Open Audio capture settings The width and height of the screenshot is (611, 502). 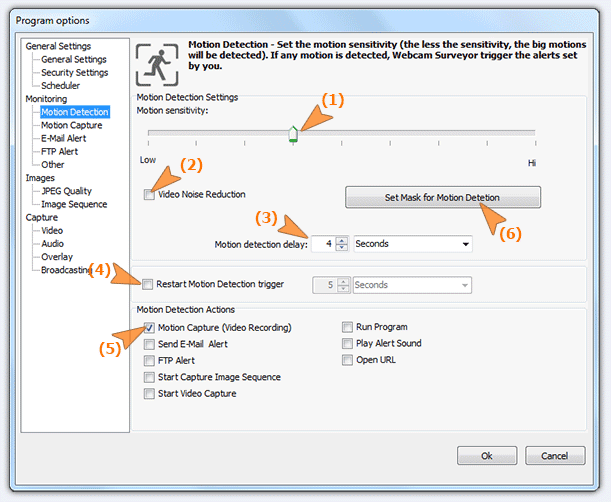pos(52,244)
